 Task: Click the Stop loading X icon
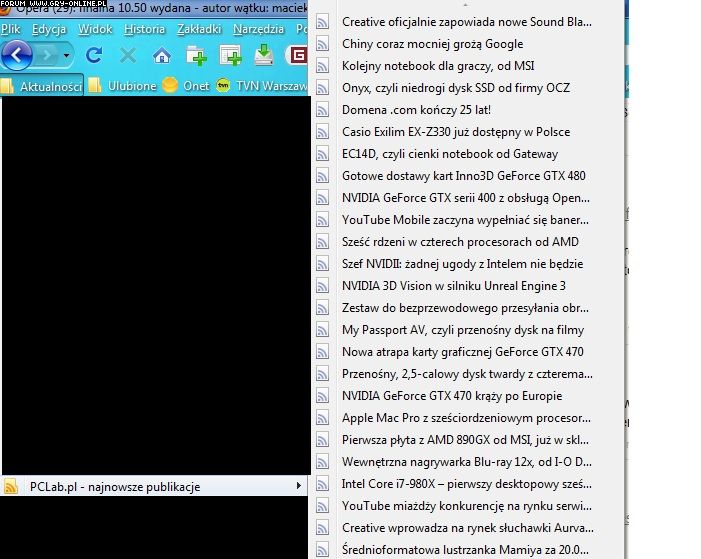128,56
